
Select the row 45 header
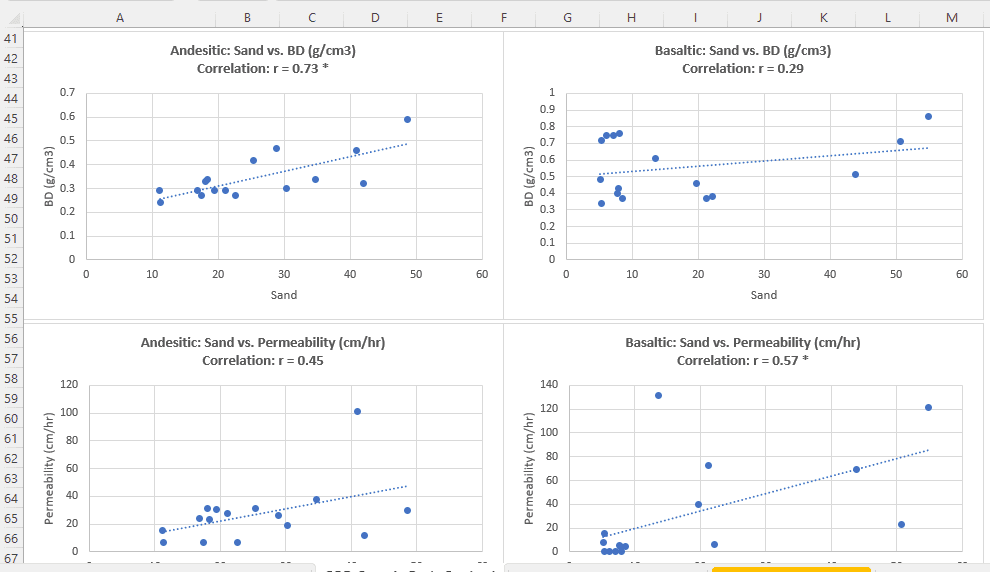(11, 119)
